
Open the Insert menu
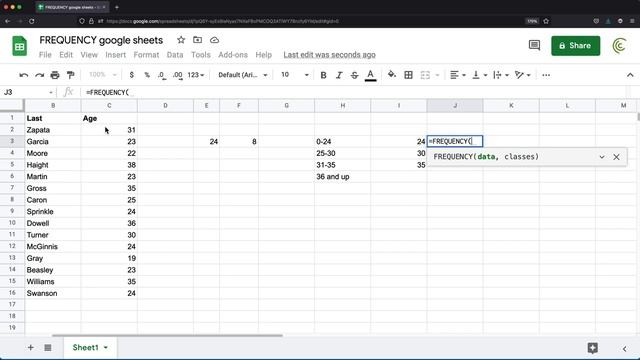click(116, 55)
